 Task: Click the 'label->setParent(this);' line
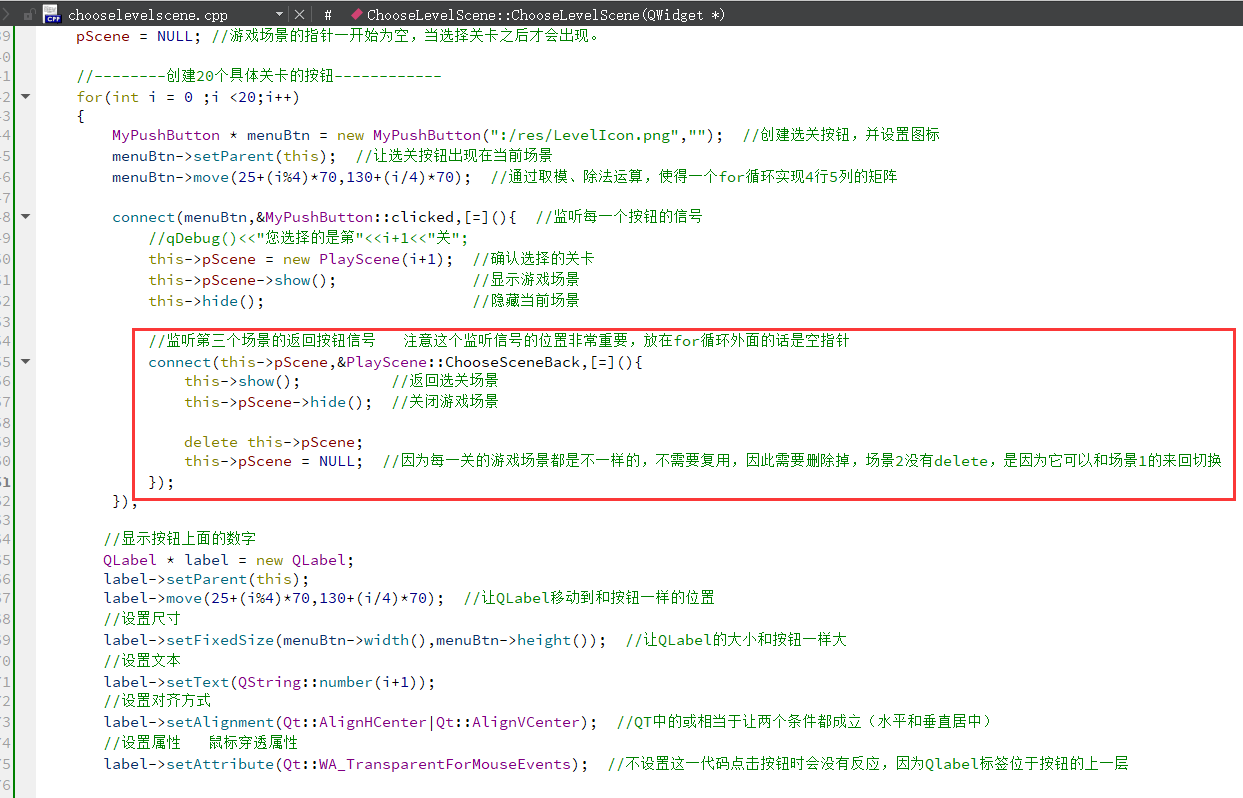pos(207,579)
